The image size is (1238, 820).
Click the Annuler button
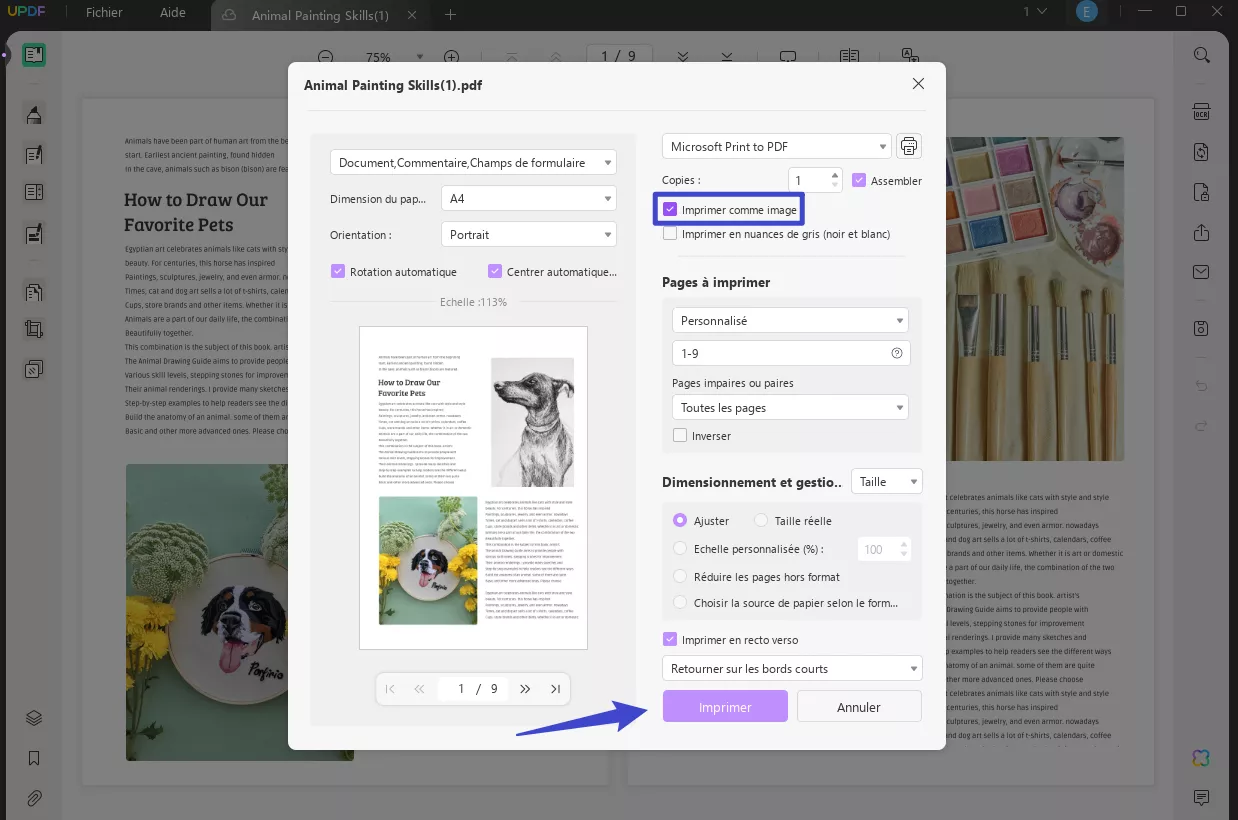[859, 707]
